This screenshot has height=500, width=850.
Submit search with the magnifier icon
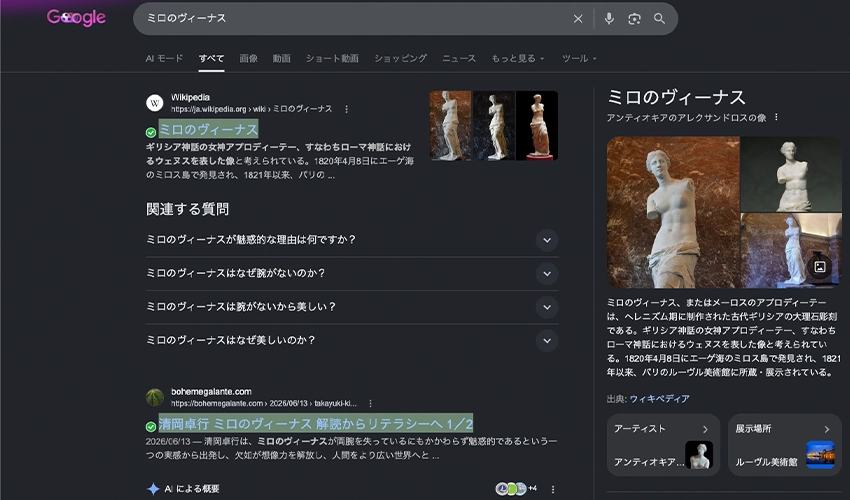coord(659,19)
